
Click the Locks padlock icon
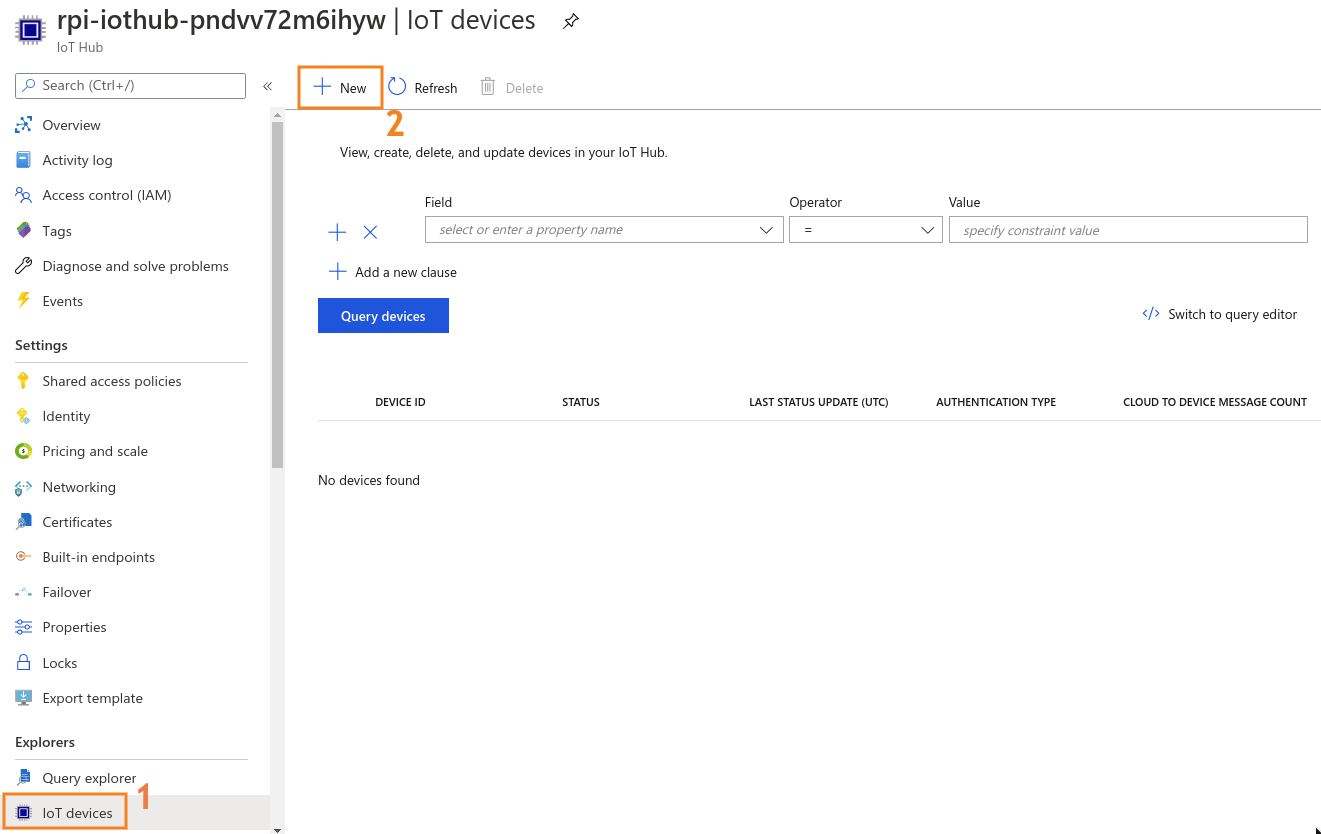(24, 663)
